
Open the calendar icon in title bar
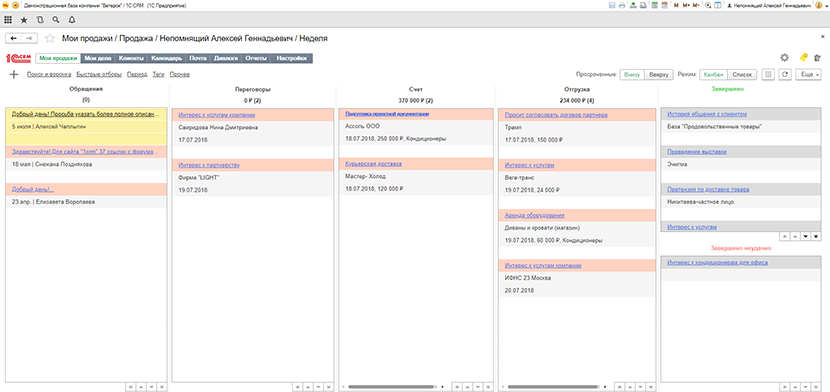[664, 5]
